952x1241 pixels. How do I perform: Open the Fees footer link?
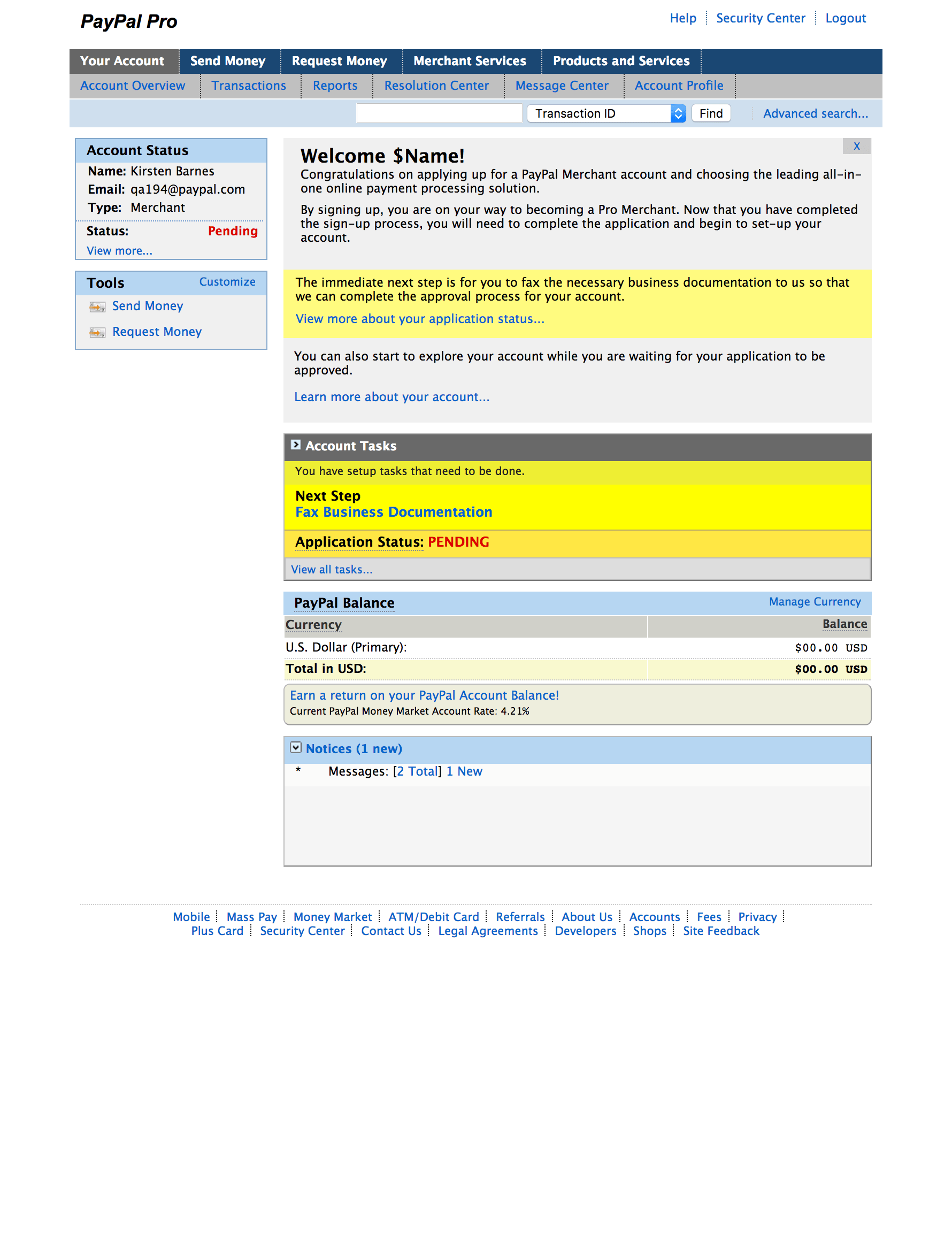tap(709, 917)
